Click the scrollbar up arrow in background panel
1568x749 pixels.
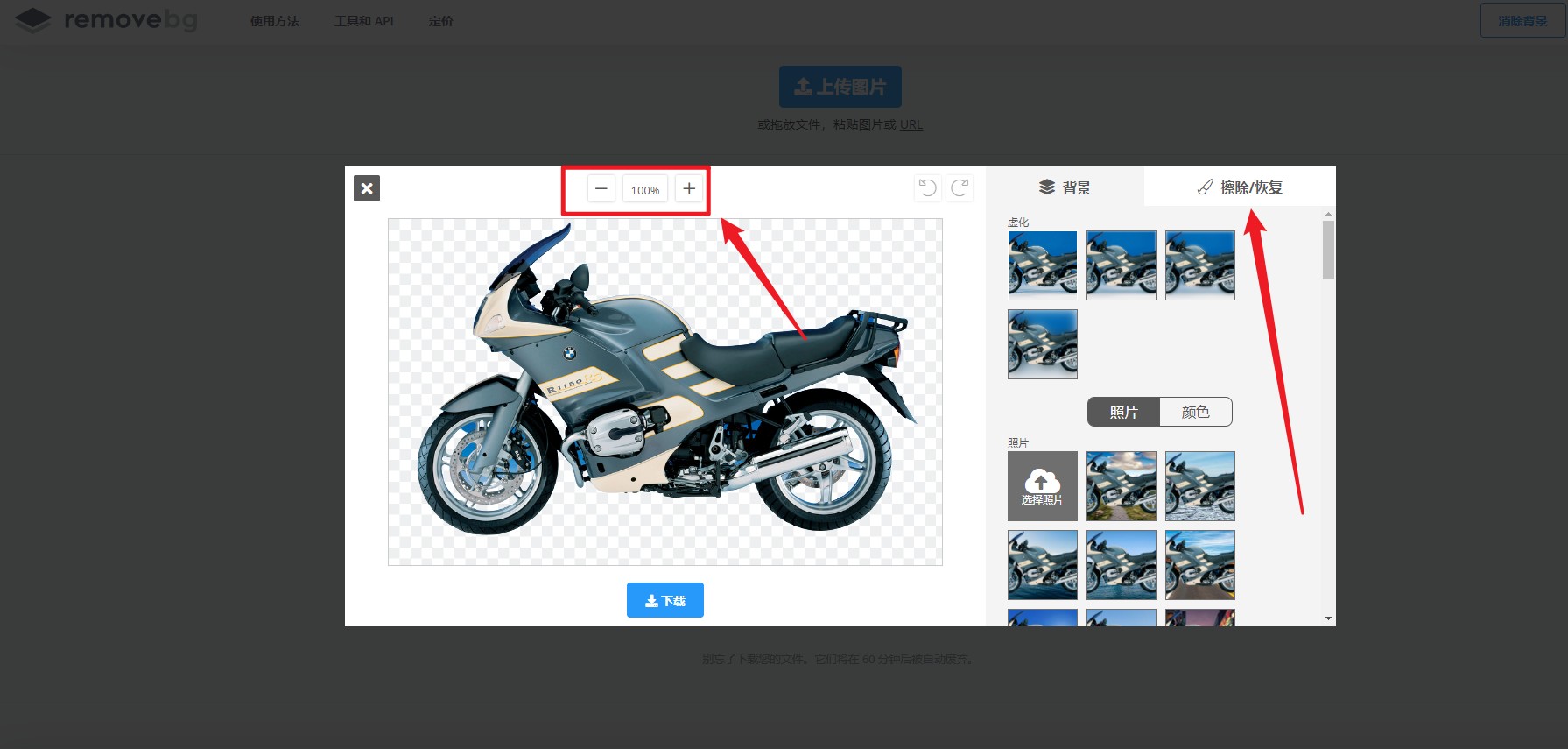pos(1329,214)
